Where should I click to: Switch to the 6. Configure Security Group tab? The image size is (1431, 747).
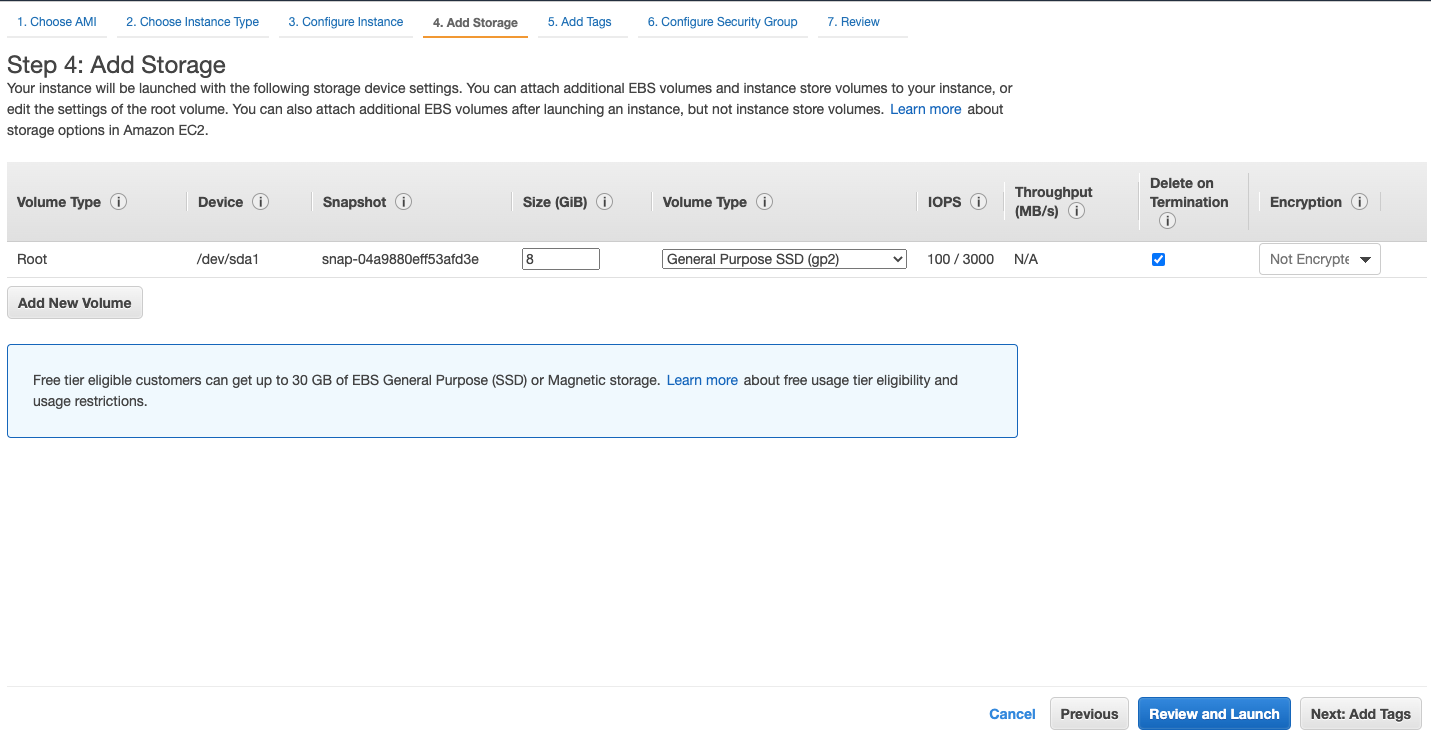pos(722,22)
